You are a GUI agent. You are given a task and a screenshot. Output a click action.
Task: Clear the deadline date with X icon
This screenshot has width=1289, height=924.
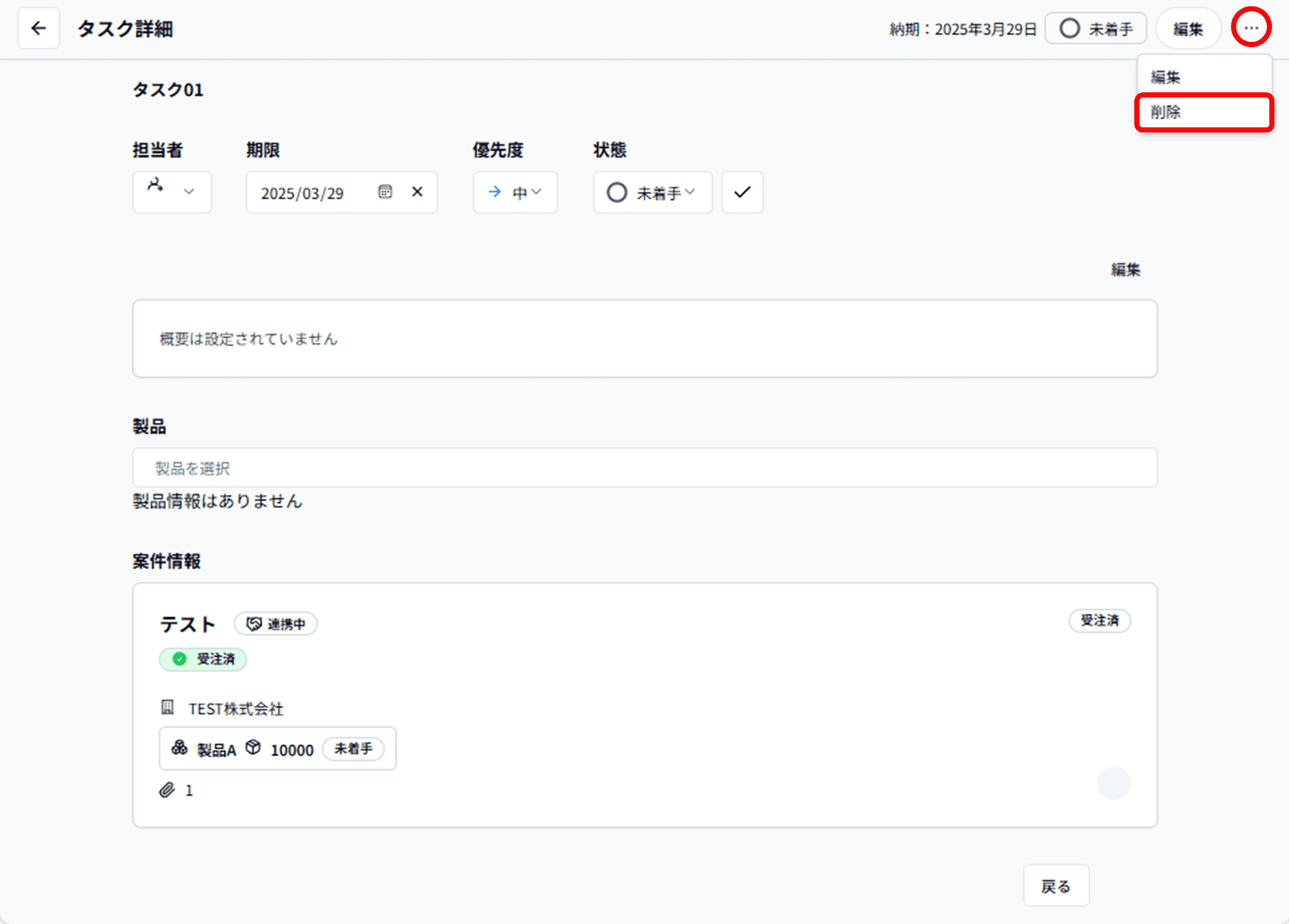[417, 192]
